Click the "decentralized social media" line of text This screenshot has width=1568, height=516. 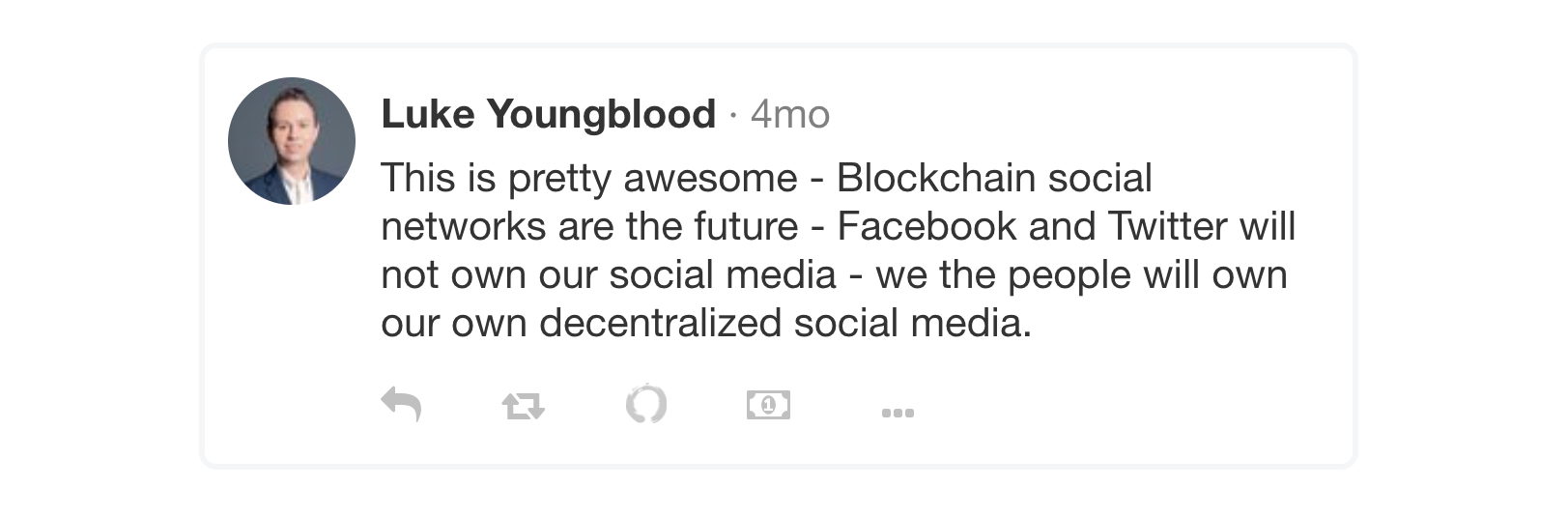pos(706,323)
